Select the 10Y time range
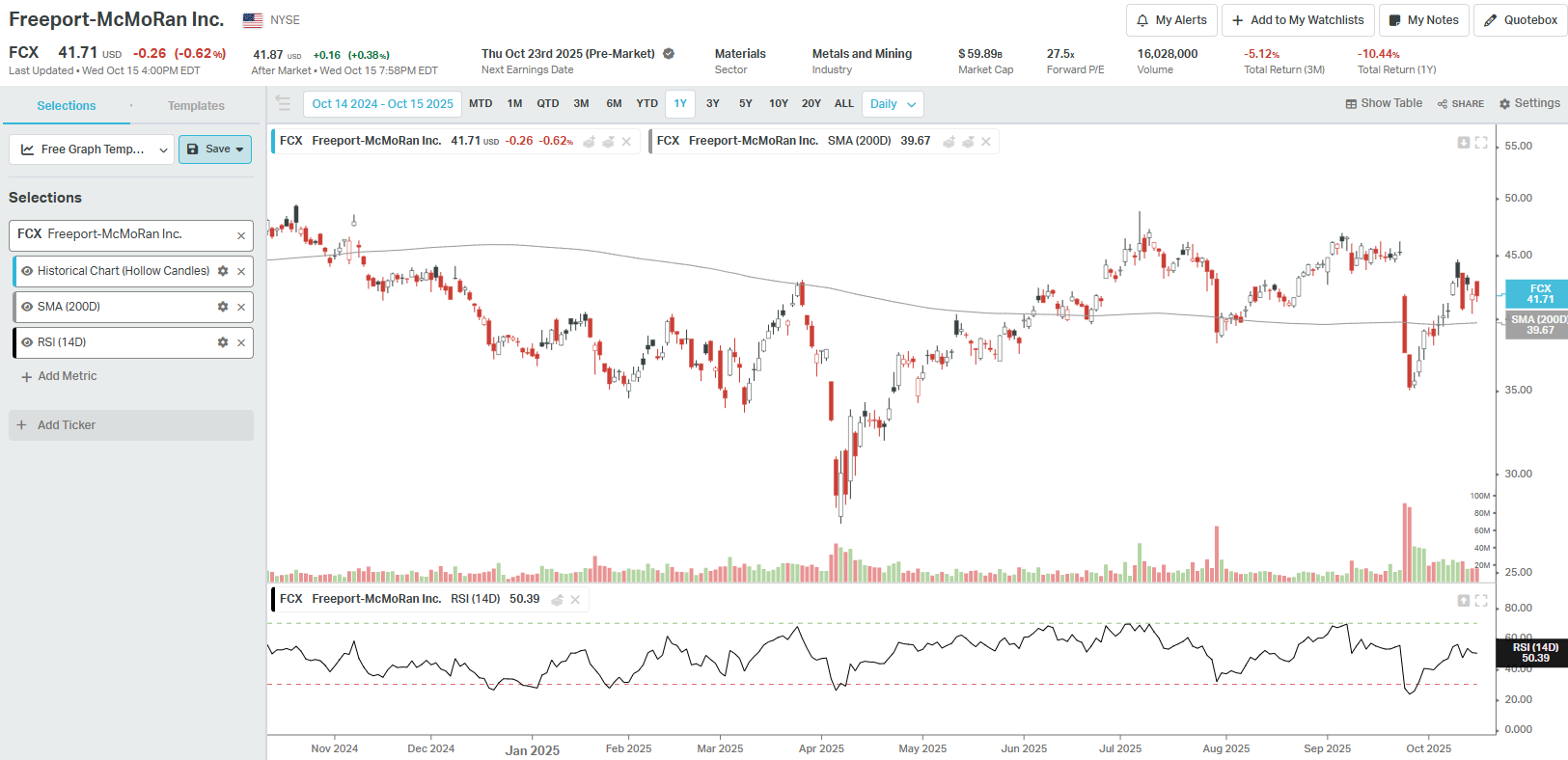This screenshot has width=1568, height=760. pos(779,103)
